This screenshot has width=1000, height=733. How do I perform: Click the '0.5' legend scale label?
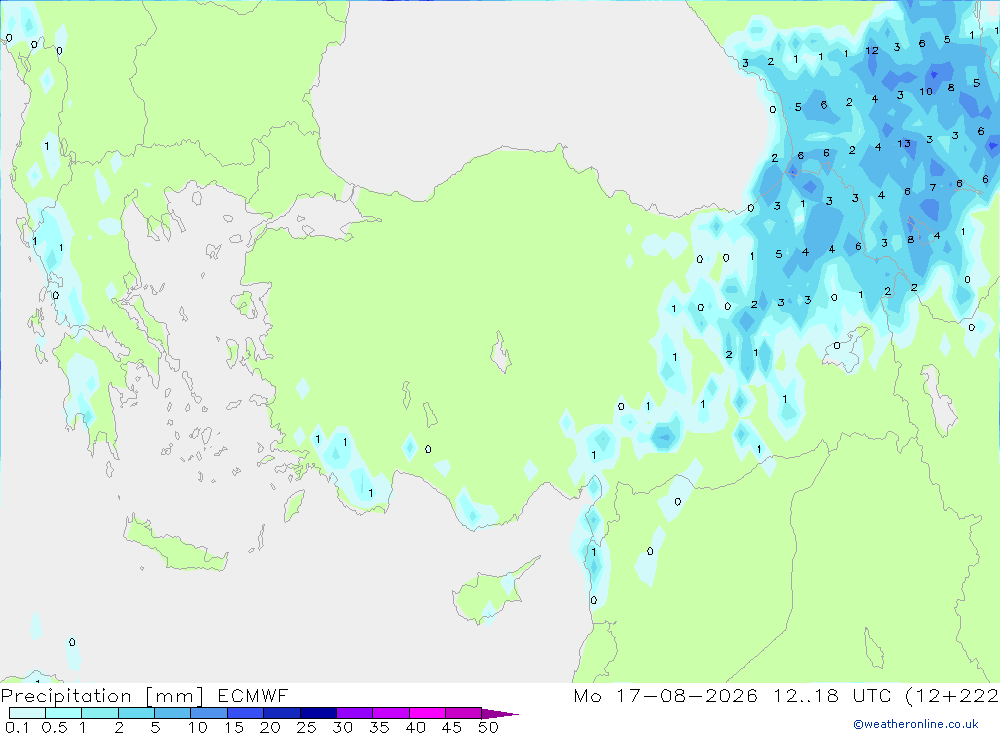coord(55,727)
